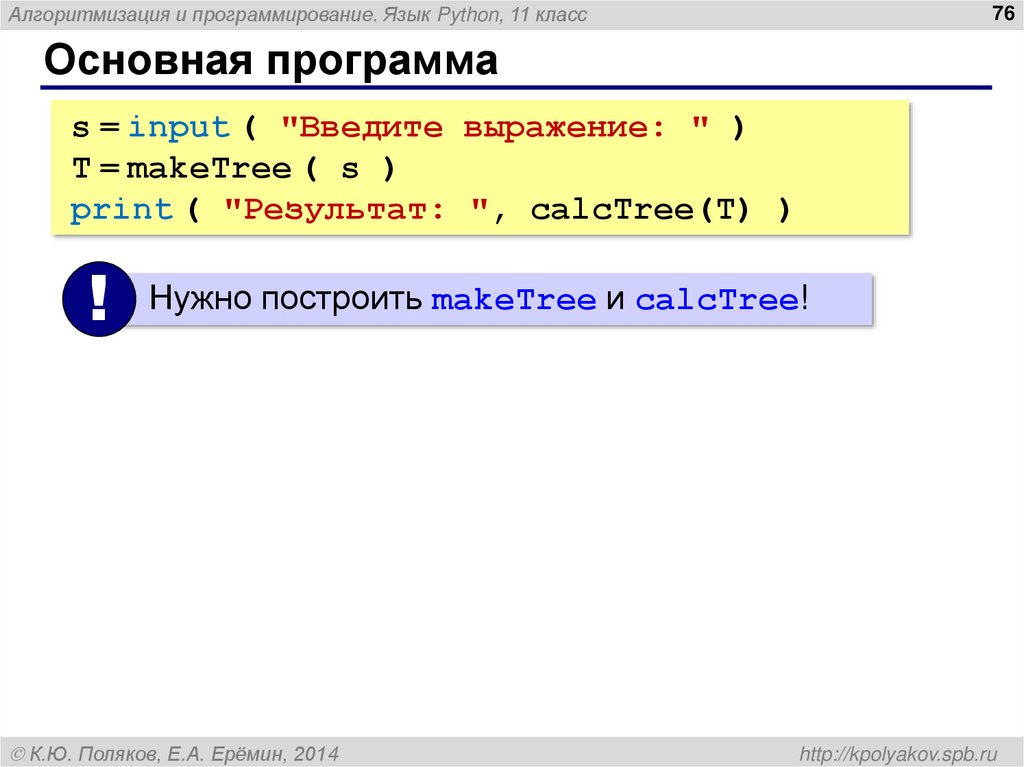Click the calcTree(T) call inside print
This screenshot has width=1024, height=767.
(x=637, y=208)
